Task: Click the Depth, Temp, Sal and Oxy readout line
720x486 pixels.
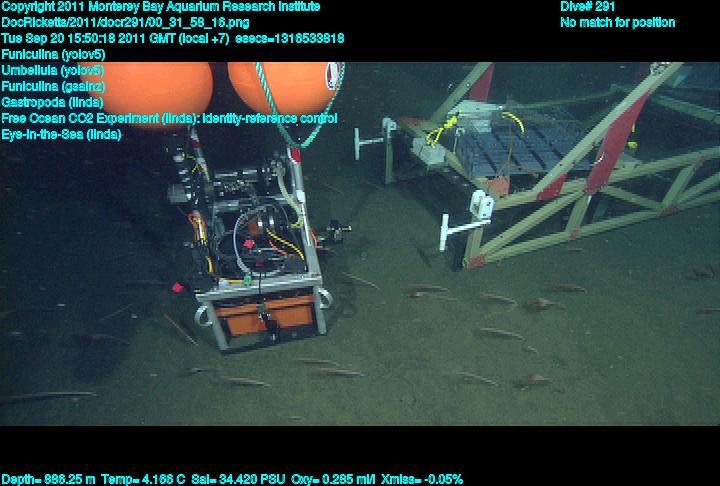Action: 232,480
